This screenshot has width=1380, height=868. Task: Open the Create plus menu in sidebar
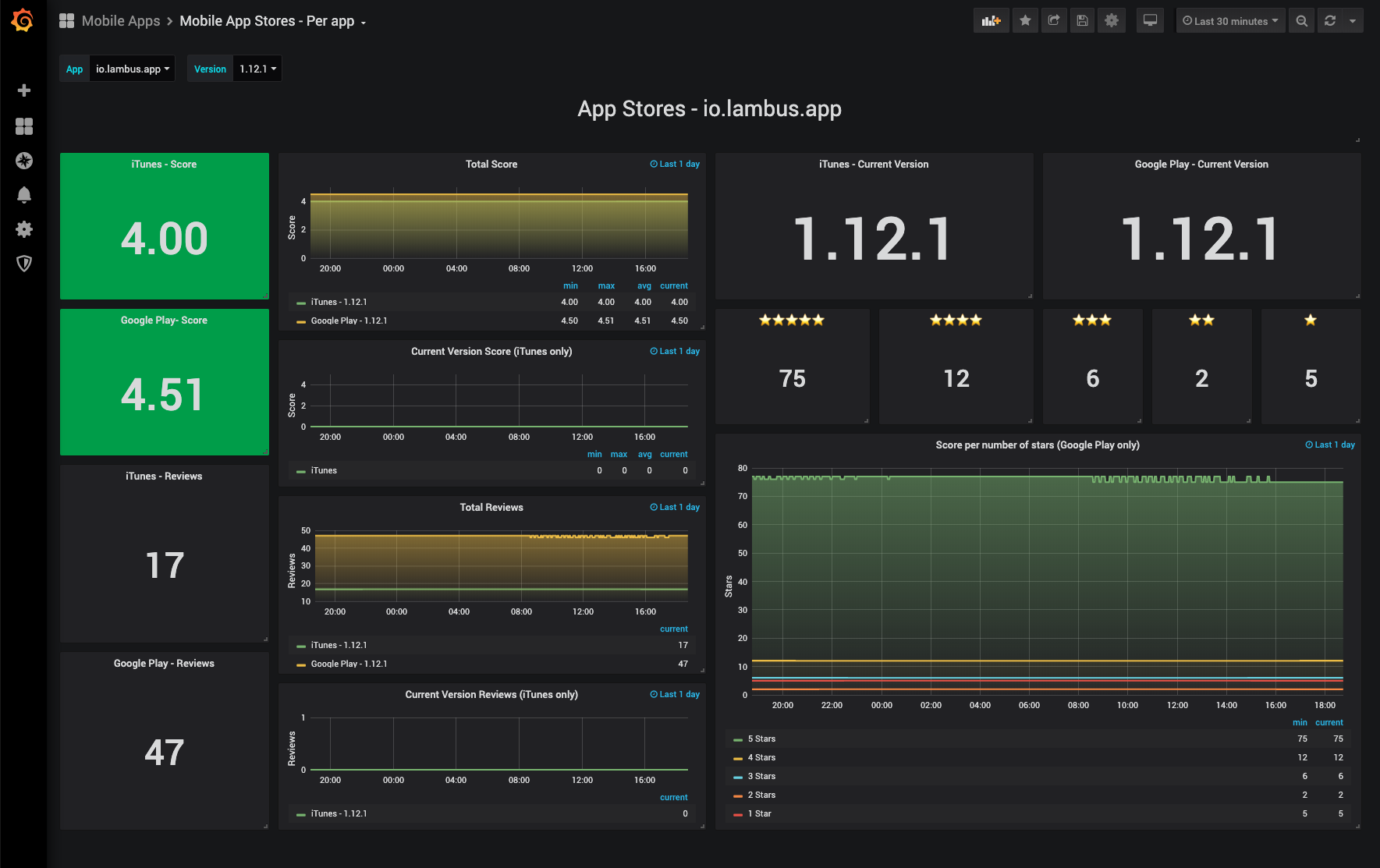[24, 90]
